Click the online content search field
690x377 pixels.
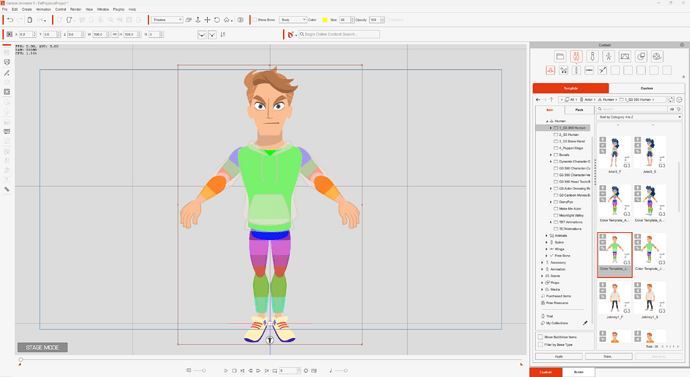coord(339,34)
